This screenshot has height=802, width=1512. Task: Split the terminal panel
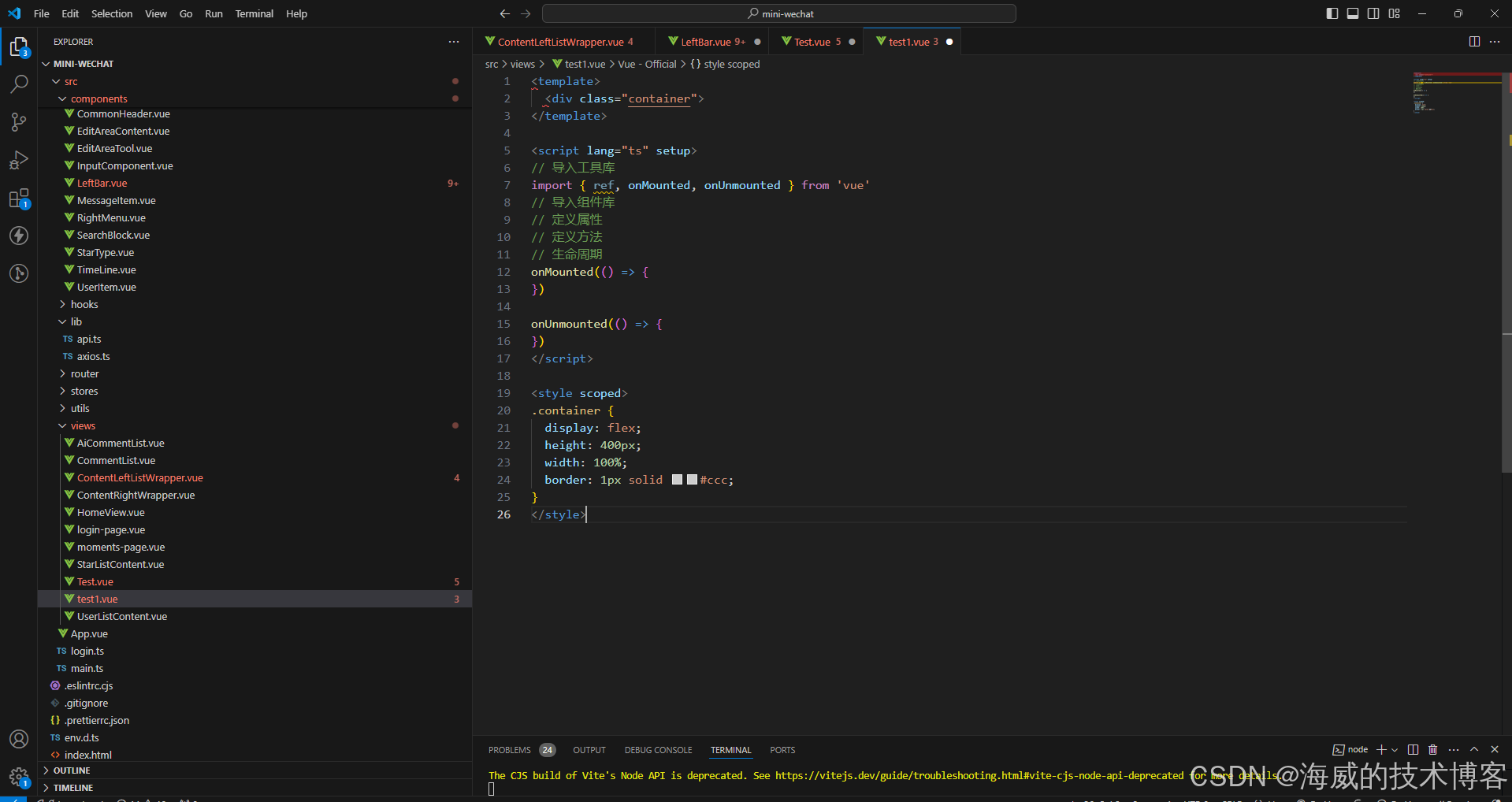point(1413,749)
